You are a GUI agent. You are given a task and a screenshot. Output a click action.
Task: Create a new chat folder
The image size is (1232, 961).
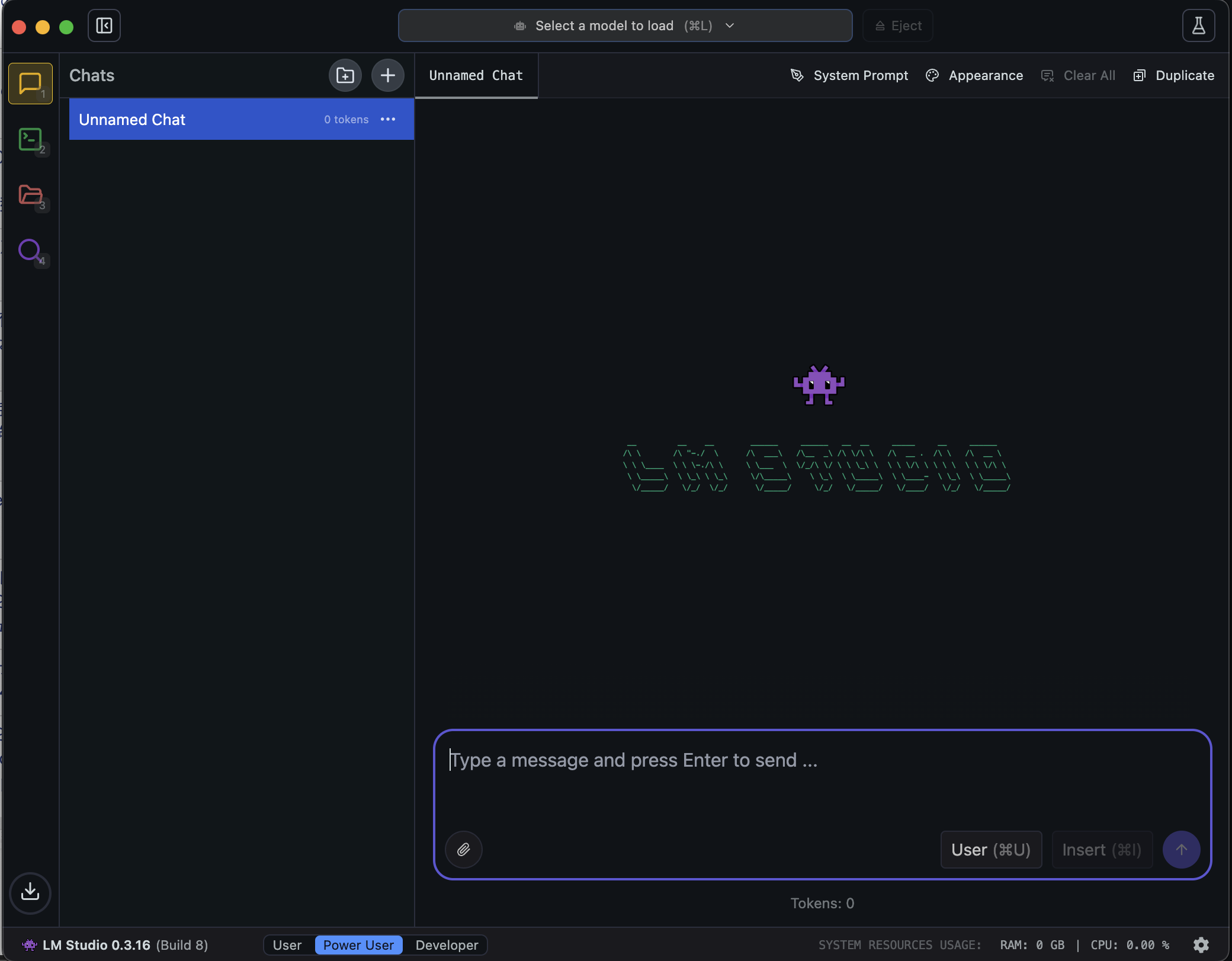[x=345, y=75]
